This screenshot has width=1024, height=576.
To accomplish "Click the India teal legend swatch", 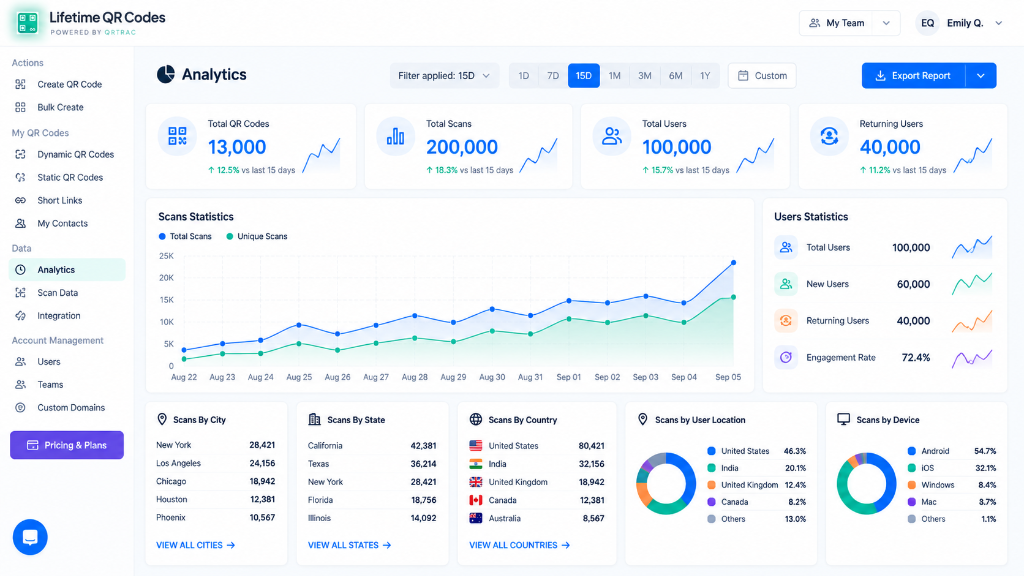I will (x=711, y=468).
